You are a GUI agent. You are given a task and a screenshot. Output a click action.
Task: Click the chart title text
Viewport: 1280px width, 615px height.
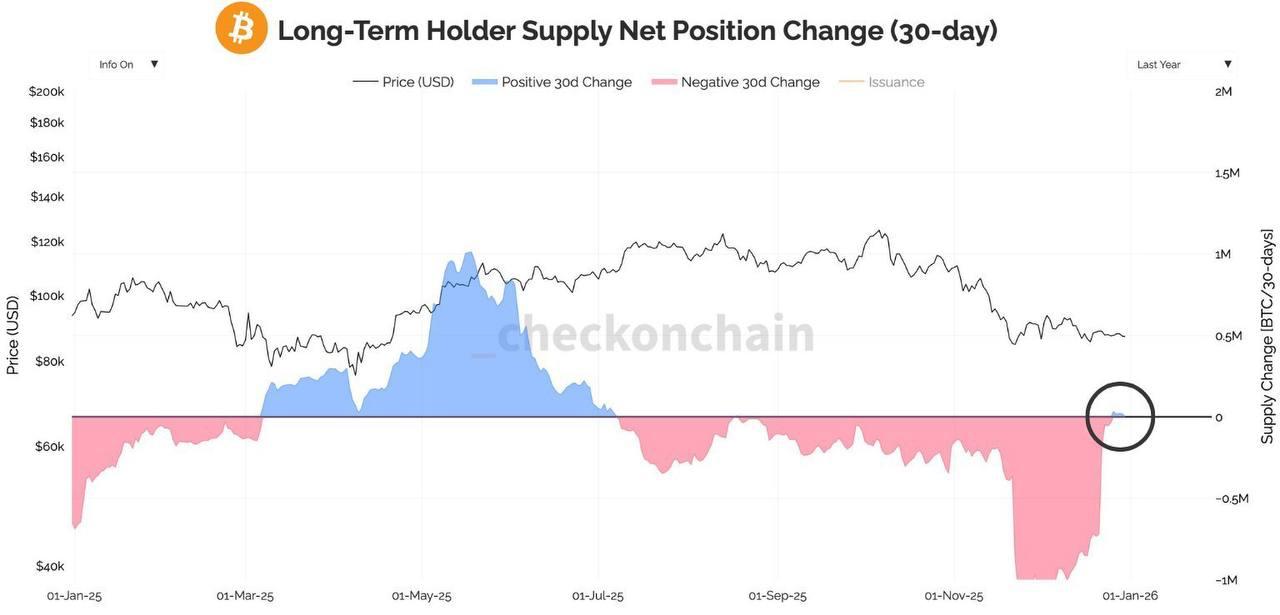(637, 30)
